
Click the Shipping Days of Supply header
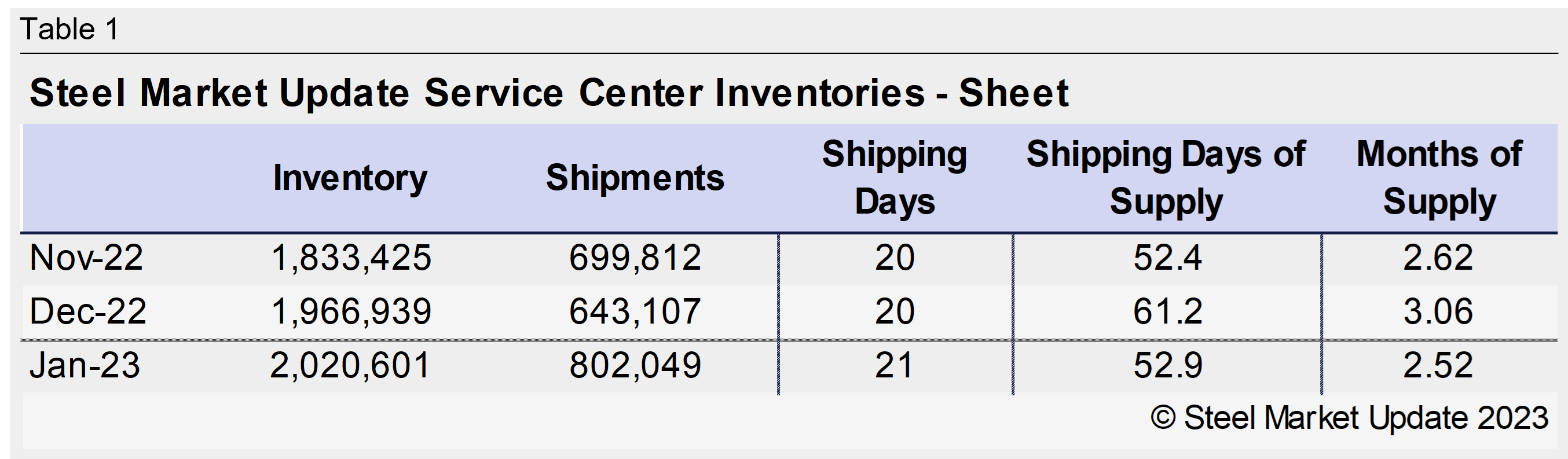(1166, 177)
